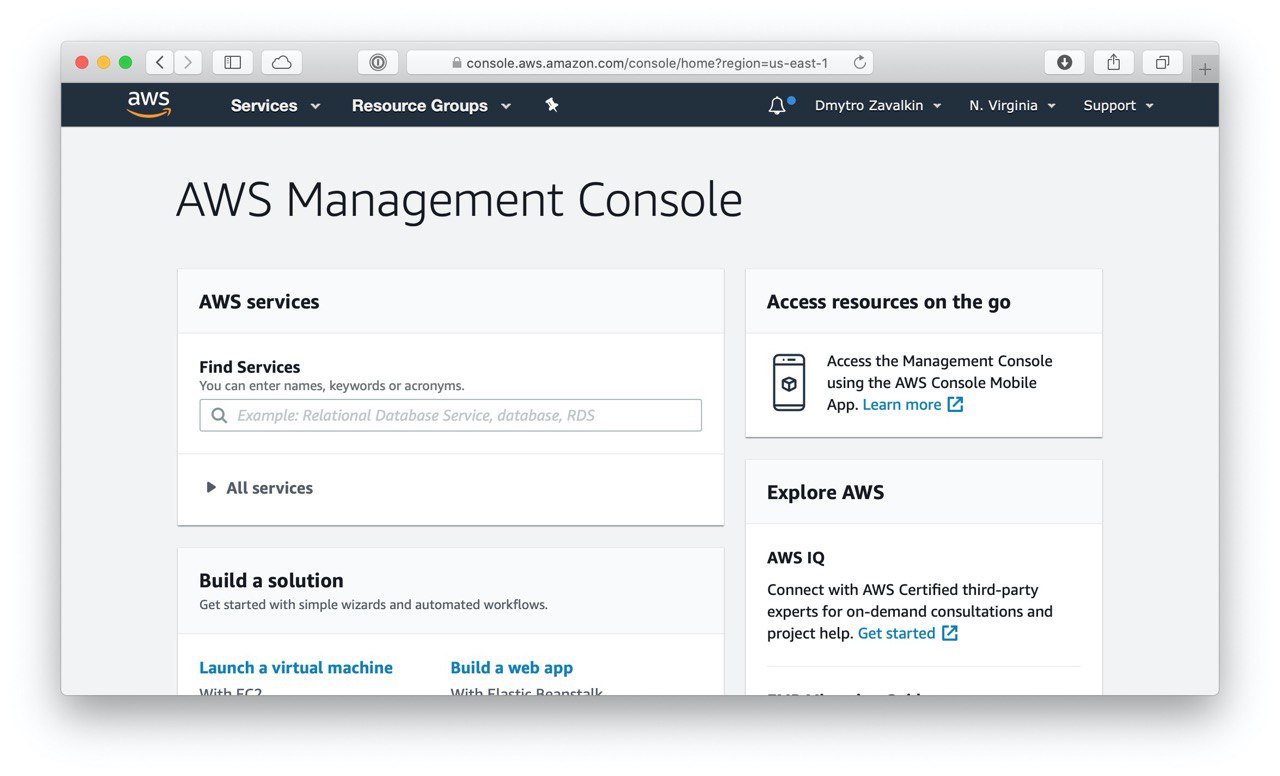1280x776 pixels.
Task: Click external link icon beside Get started
Action: pyautogui.click(x=950, y=633)
